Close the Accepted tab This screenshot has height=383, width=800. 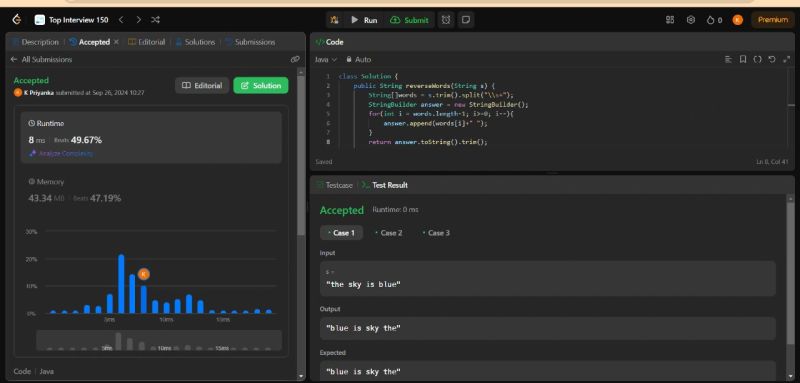click(x=116, y=42)
